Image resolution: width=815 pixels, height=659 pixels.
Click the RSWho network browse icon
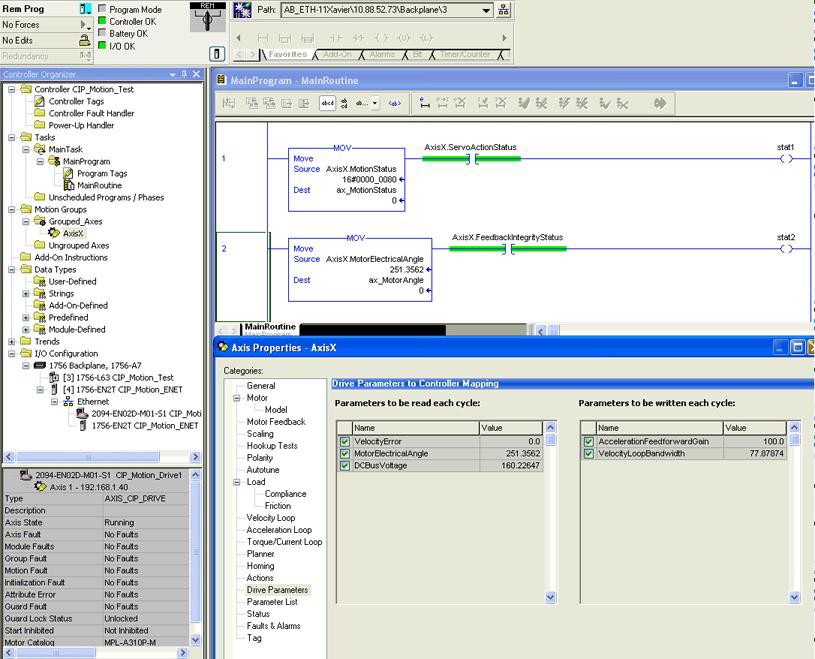[503, 10]
